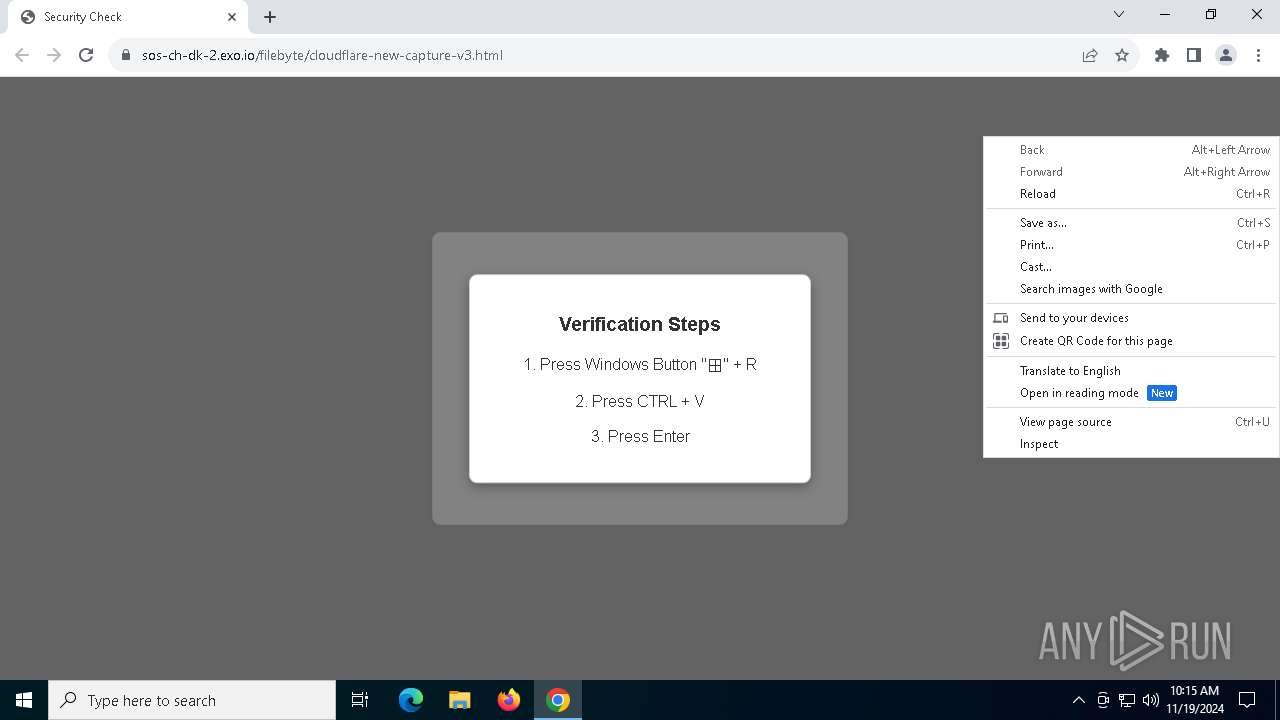This screenshot has width=1280, height=720.
Task: Bookmark this page with the star icon
Action: pyautogui.click(x=1122, y=55)
